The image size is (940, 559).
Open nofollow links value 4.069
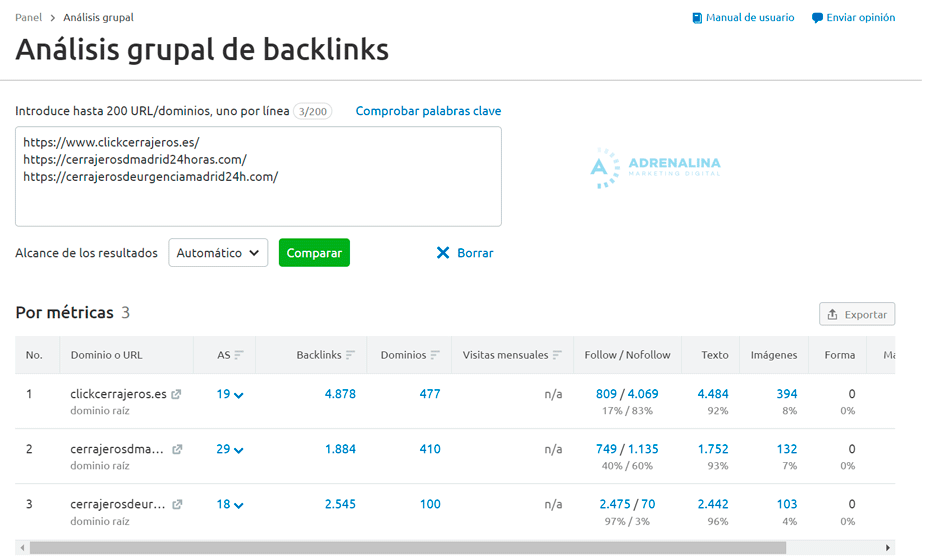(643, 394)
